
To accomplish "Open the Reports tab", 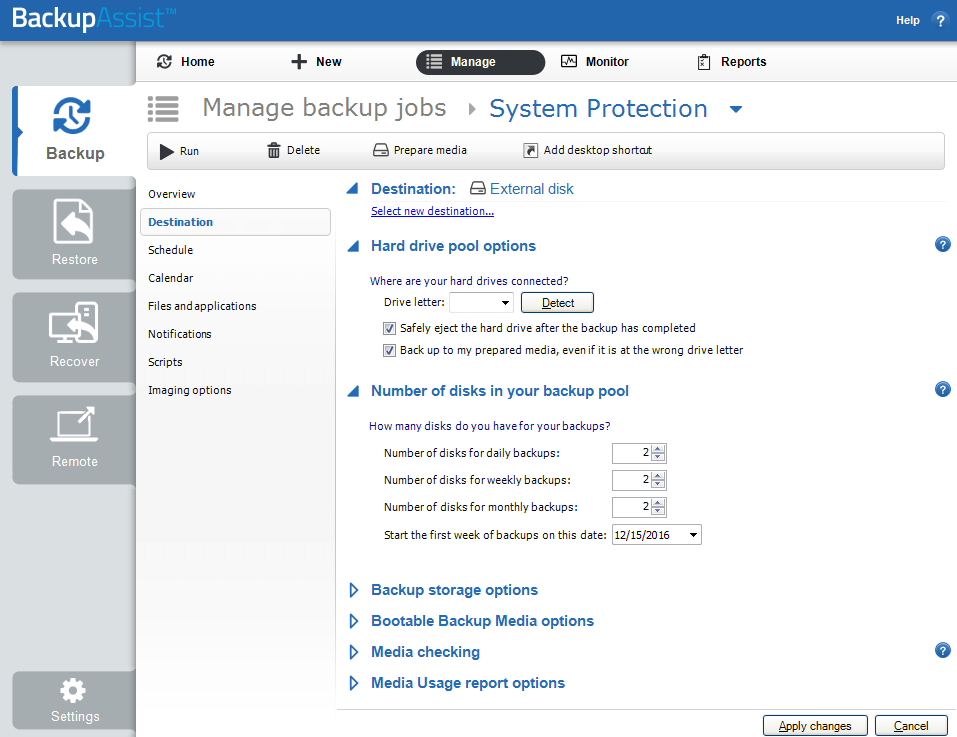I will point(731,62).
